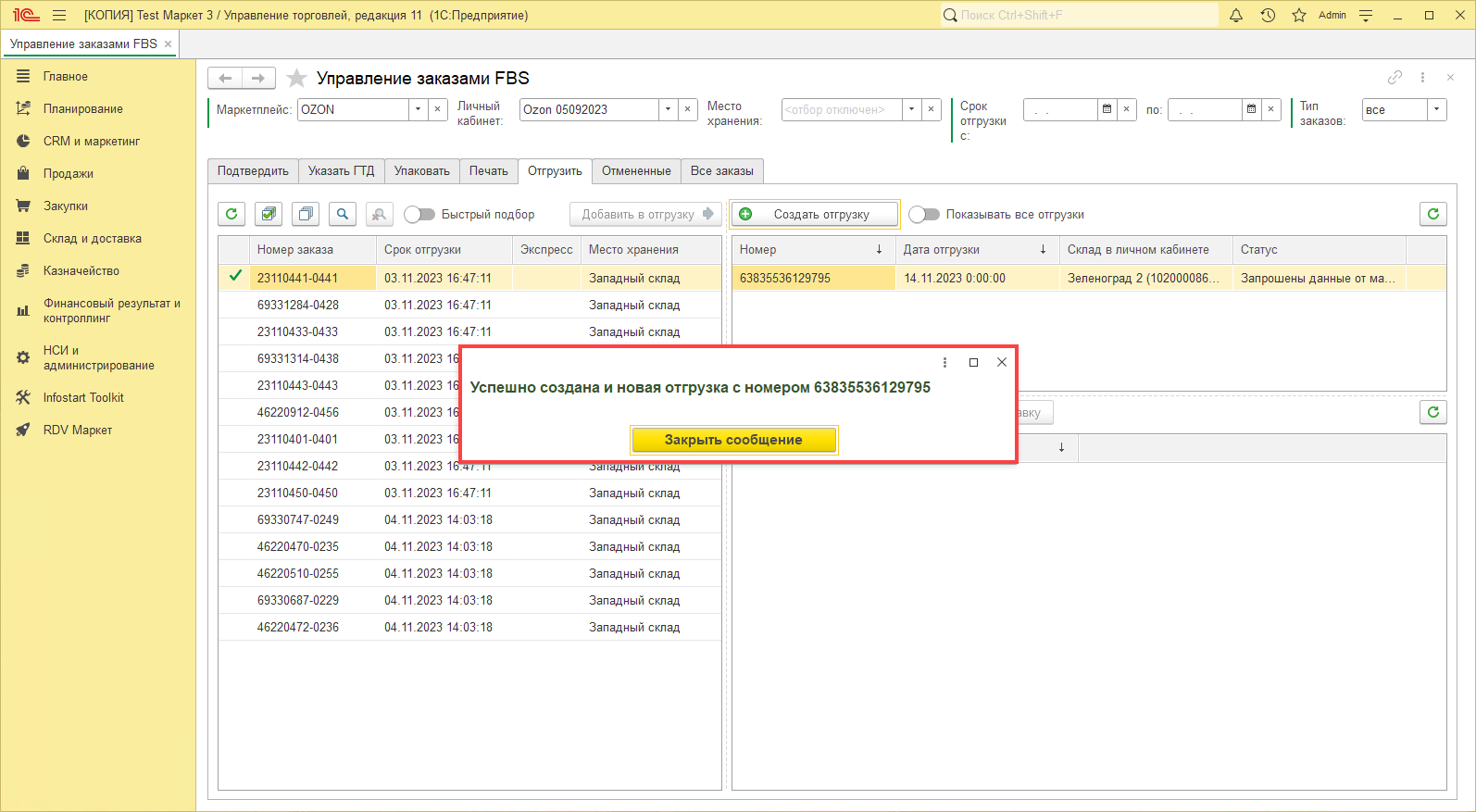Expand the Маркетплейс dropdown
1476x812 pixels.
coord(418,109)
